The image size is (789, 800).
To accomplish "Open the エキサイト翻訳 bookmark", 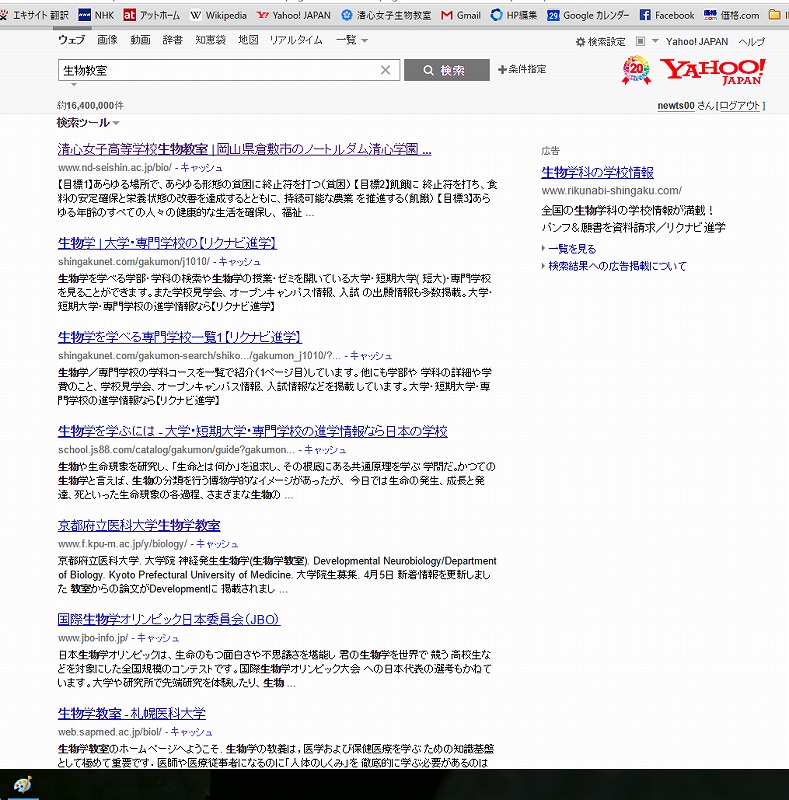I will point(35,15).
